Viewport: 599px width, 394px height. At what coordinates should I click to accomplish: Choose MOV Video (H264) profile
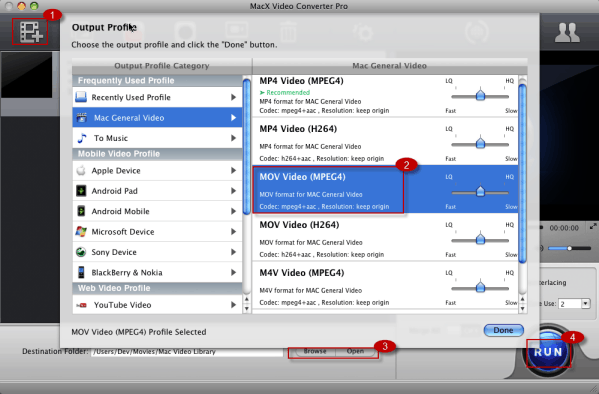(385, 237)
